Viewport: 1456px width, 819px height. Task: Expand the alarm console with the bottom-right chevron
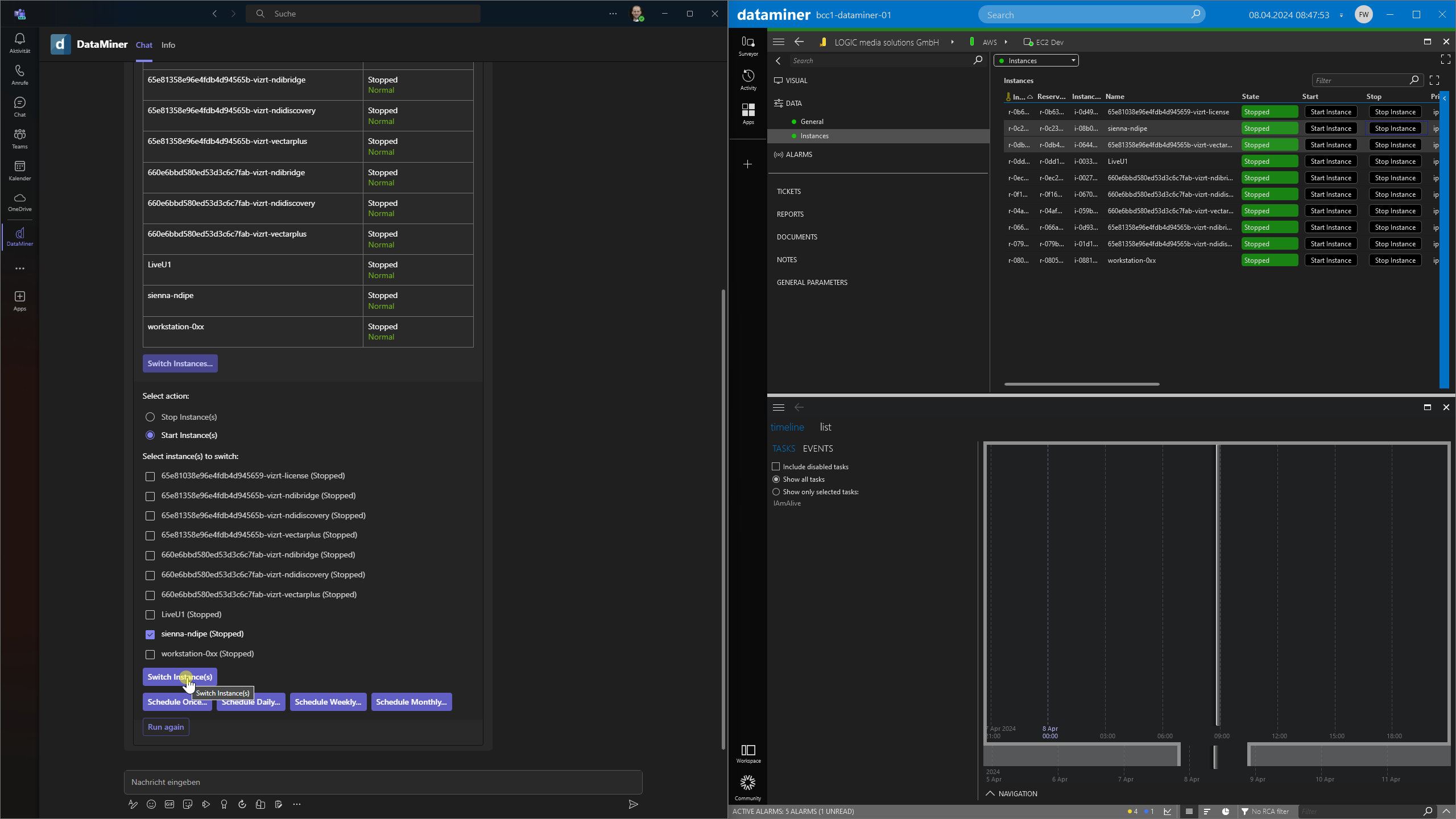coord(1446,812)
